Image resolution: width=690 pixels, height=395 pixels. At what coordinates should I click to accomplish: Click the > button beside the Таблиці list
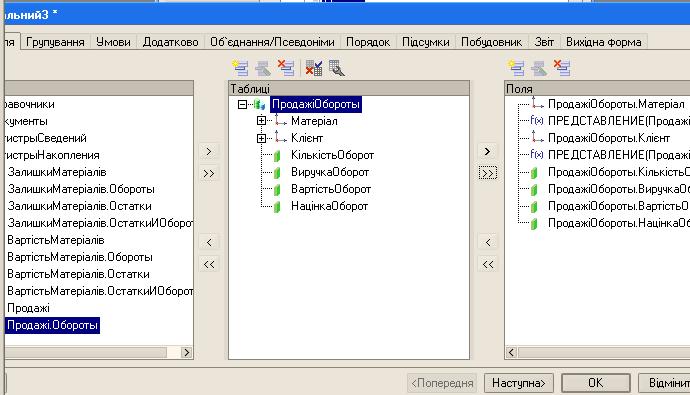(x=209, y=151)
